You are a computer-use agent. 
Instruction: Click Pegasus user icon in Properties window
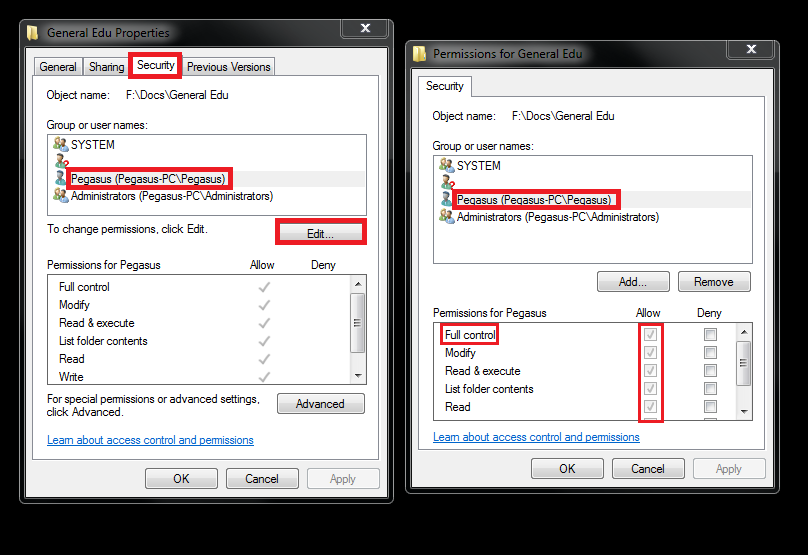(x=60, y=178)
